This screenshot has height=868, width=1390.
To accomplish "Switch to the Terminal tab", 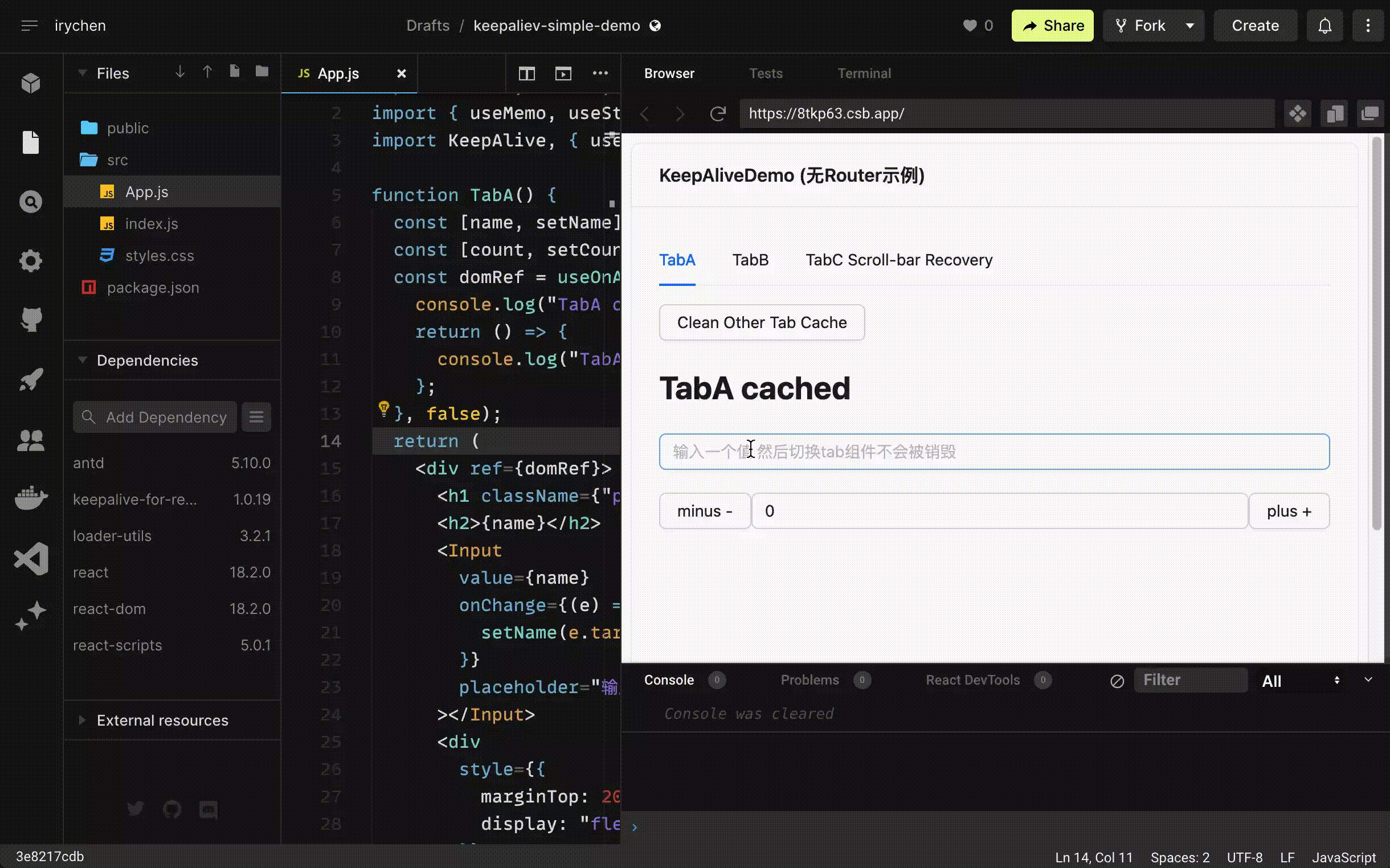I will tap(864, 73).
